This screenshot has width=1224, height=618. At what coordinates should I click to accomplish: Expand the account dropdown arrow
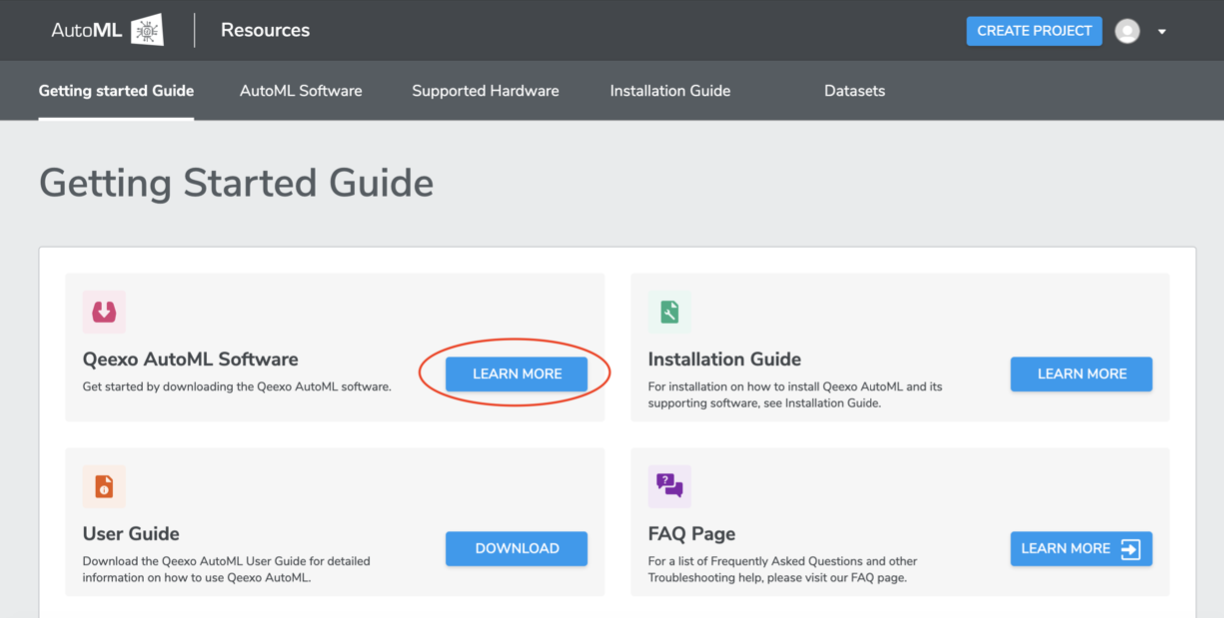click(x=1162, y=32)
